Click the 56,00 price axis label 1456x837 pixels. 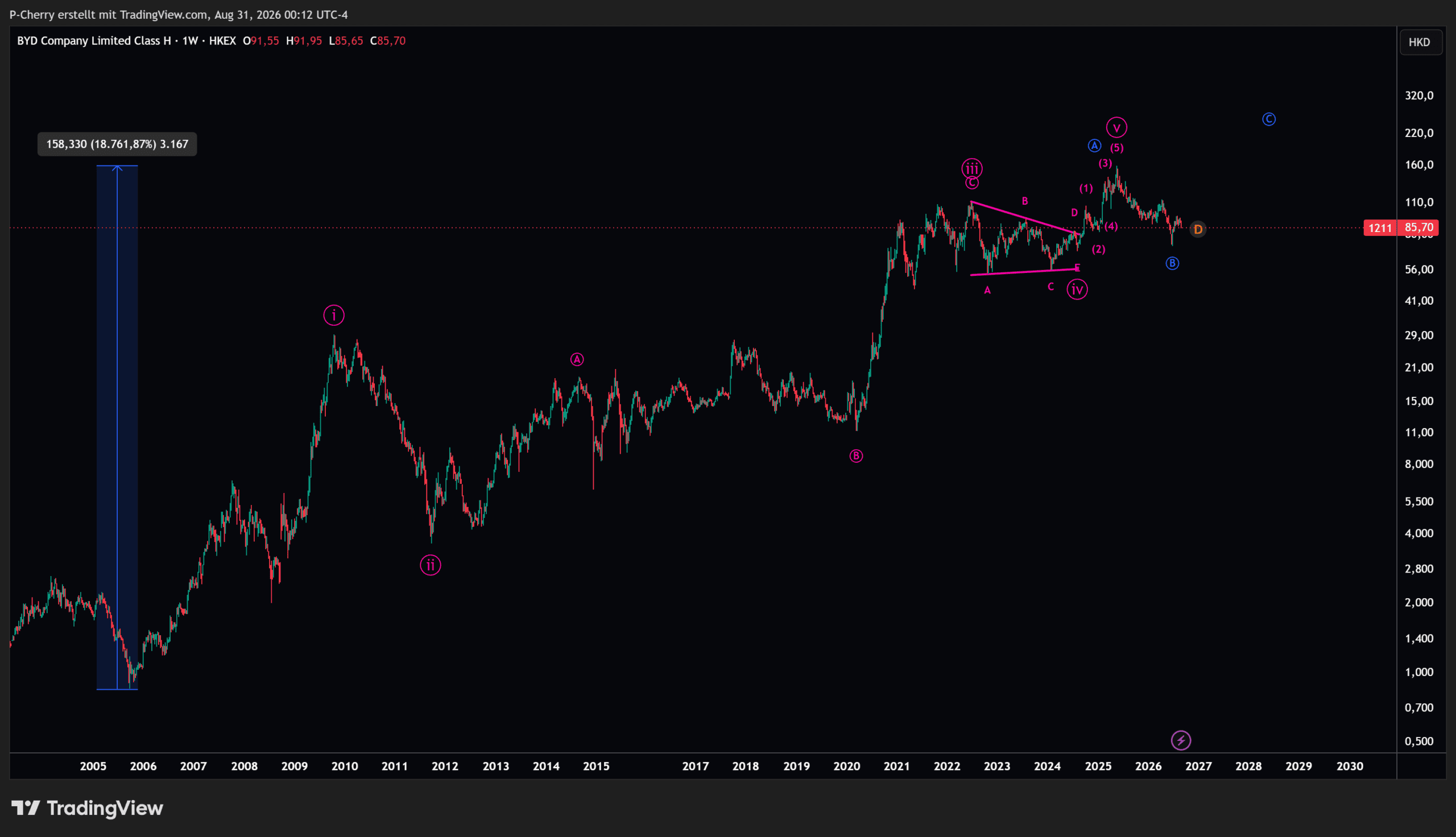1419,270
